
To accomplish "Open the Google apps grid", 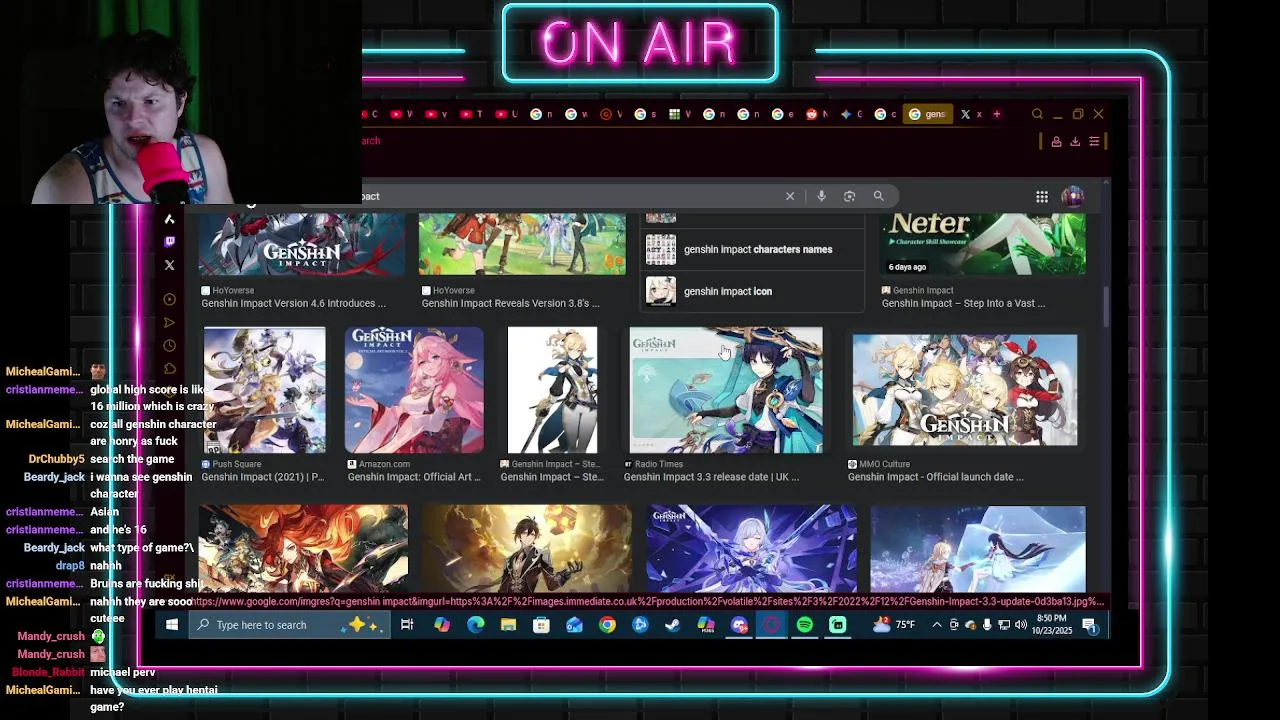I will click(1042, 197).
